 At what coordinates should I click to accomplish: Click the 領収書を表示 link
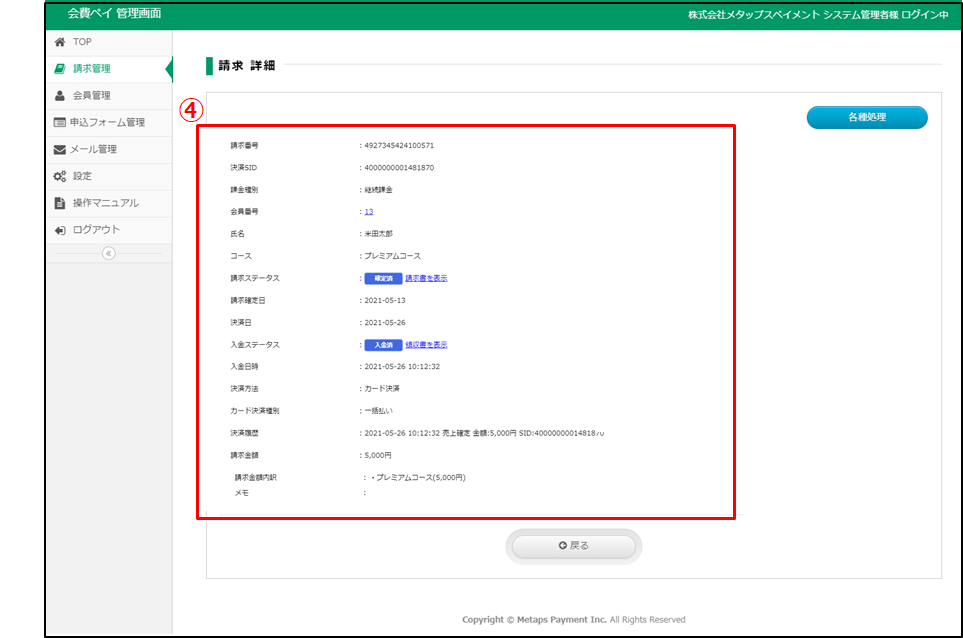point(426,345)
